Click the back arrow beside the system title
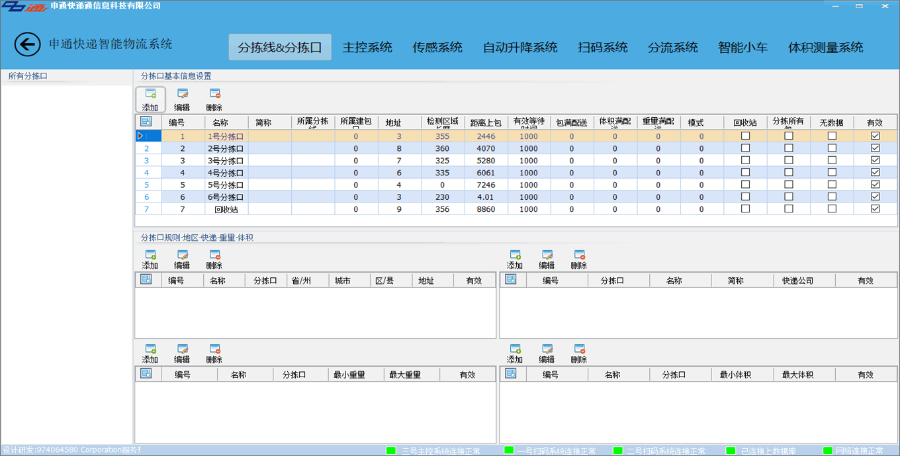This screenshot has height=456, width=900. coord(26,45)
